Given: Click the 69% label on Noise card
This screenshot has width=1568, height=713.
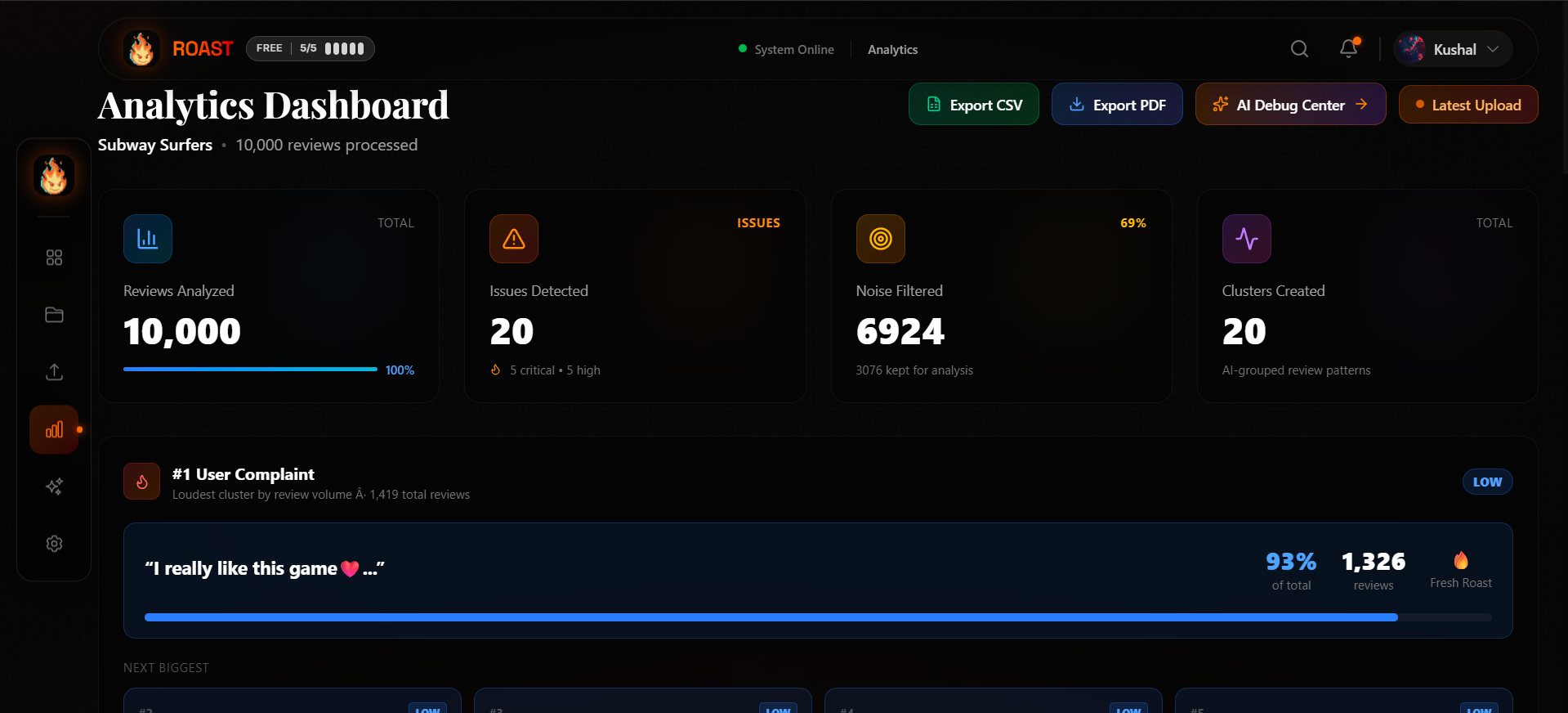Looking at the screenshot, I should coord(1133,223).
